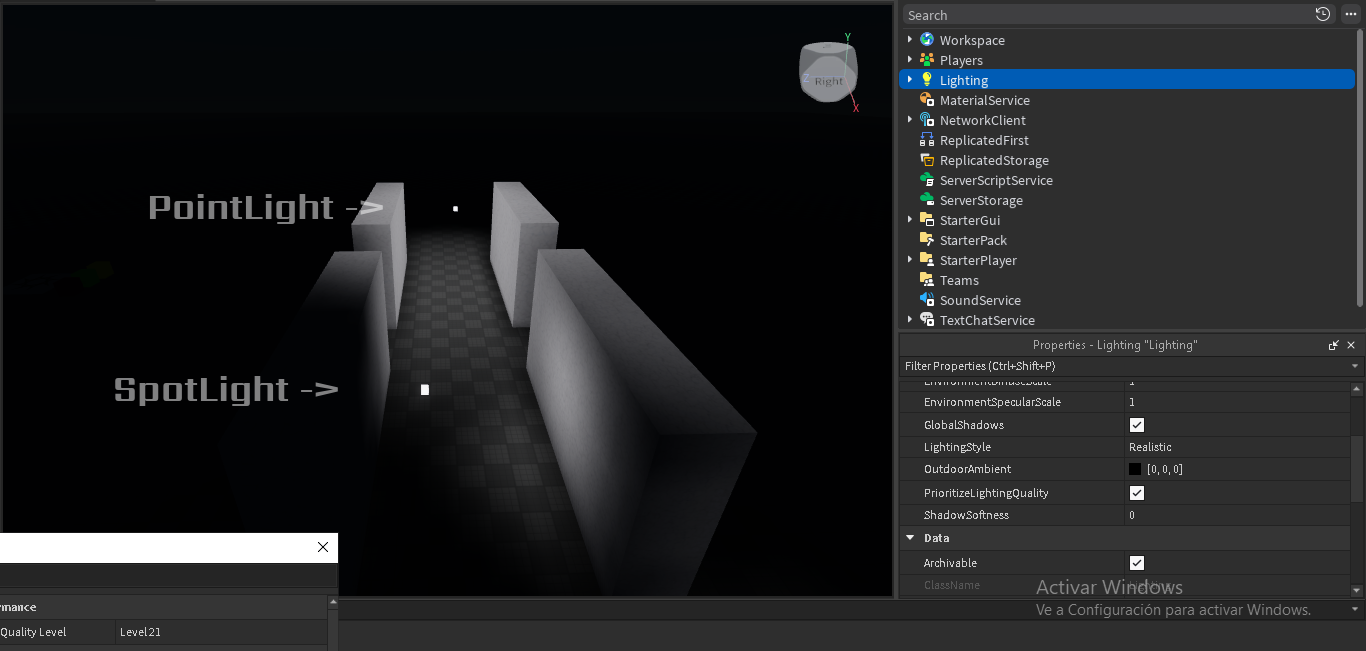Select Teams in the Explorer tree

pos(959,280)
